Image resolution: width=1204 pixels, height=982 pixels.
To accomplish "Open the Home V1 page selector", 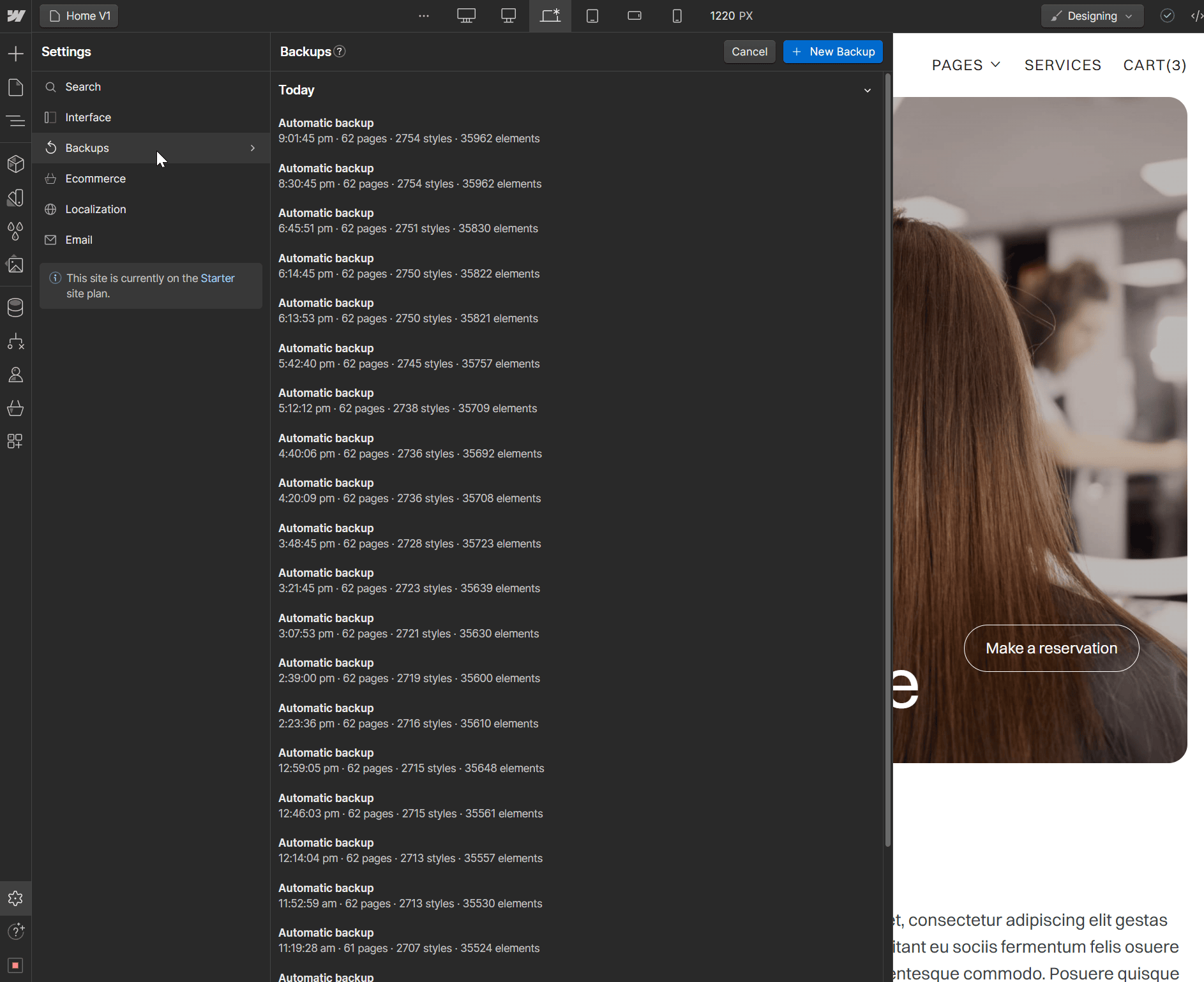I will [79, 16].
